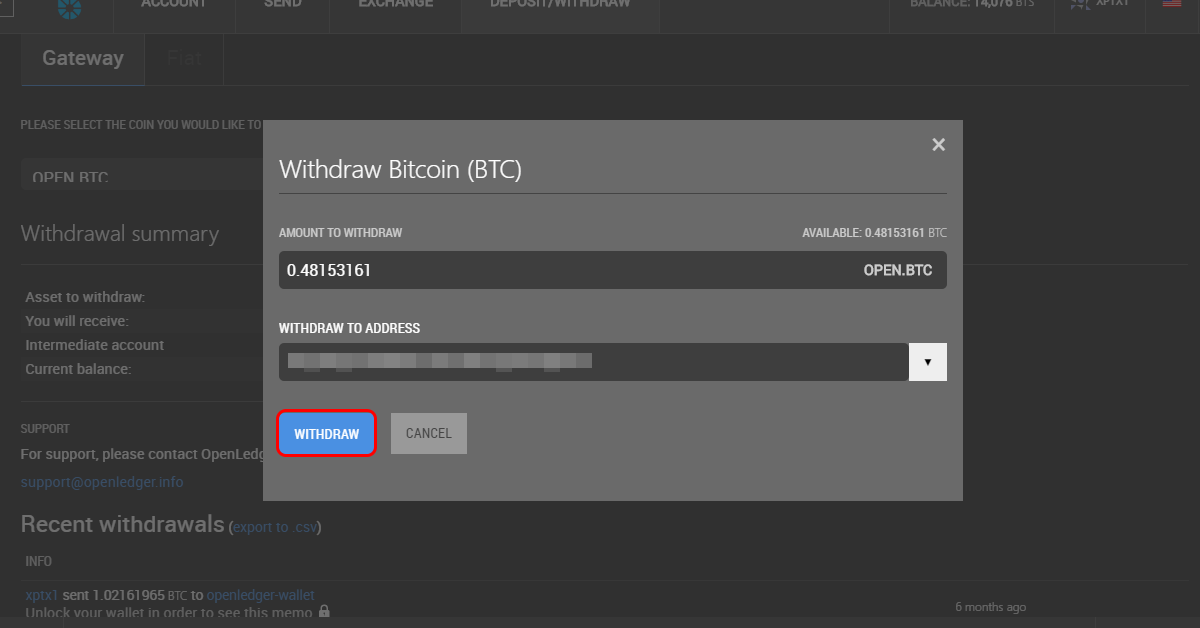Select the 'Recent withdrawals' heading
The width and height of the screenshot is (1200, 628).
pyautogui.click(x=123, y=524)
